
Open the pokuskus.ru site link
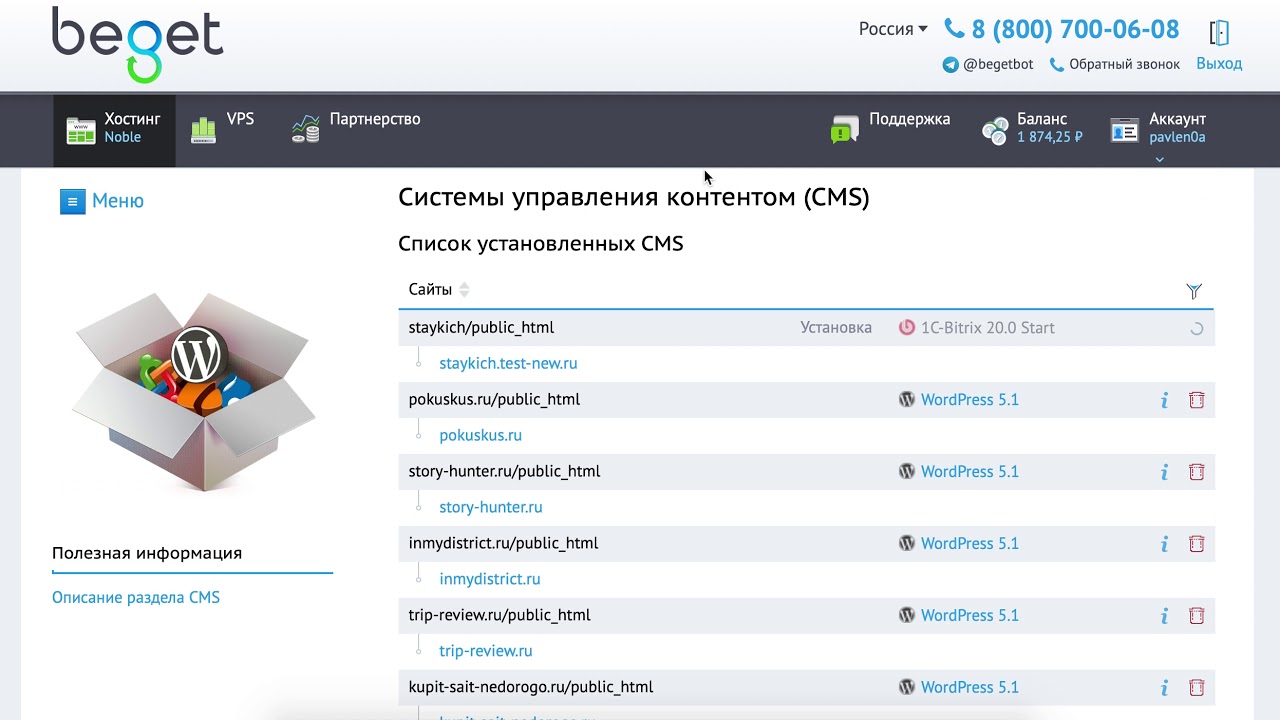[x=480, y=435]
